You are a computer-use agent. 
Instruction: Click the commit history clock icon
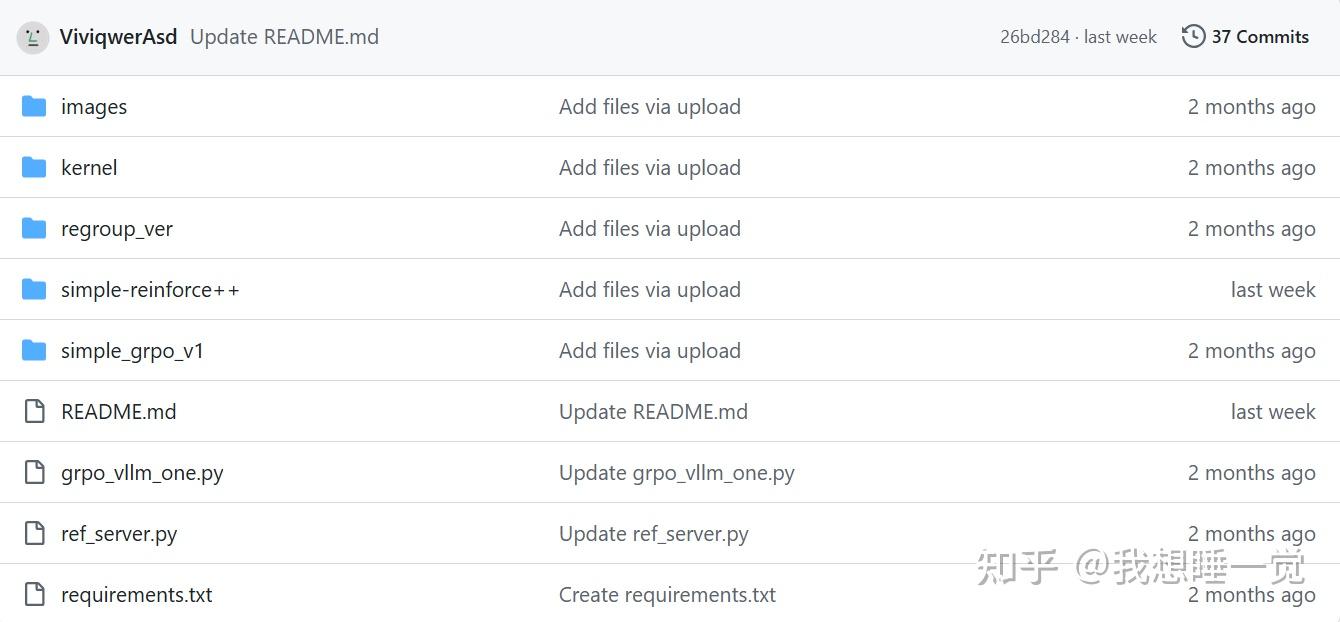pos(1193,37)
